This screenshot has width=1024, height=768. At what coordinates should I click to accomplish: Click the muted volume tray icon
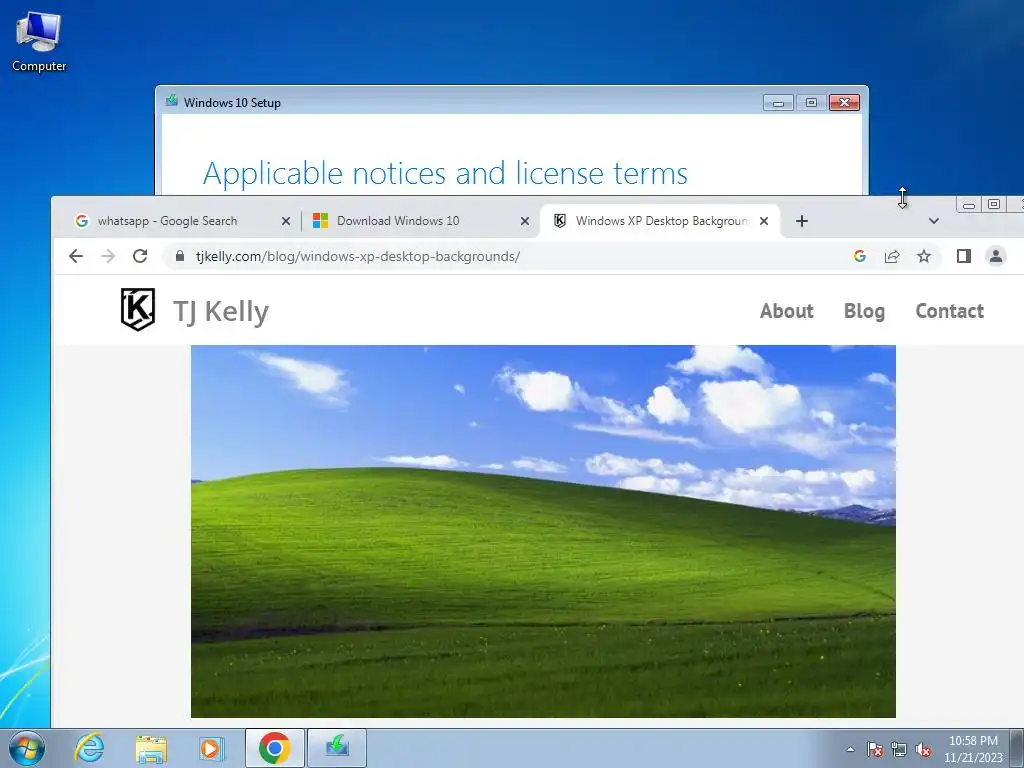923,749
